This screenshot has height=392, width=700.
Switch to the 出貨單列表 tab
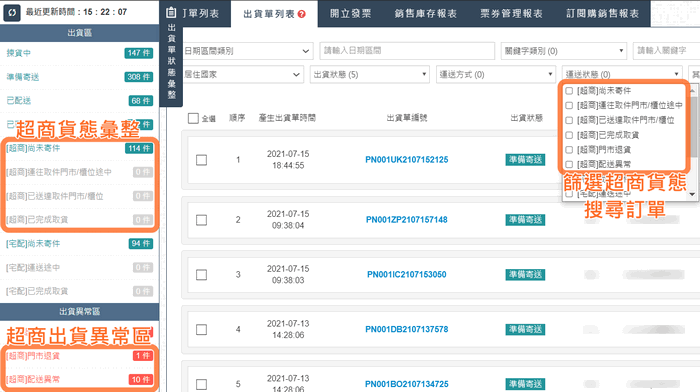(274, 14)
